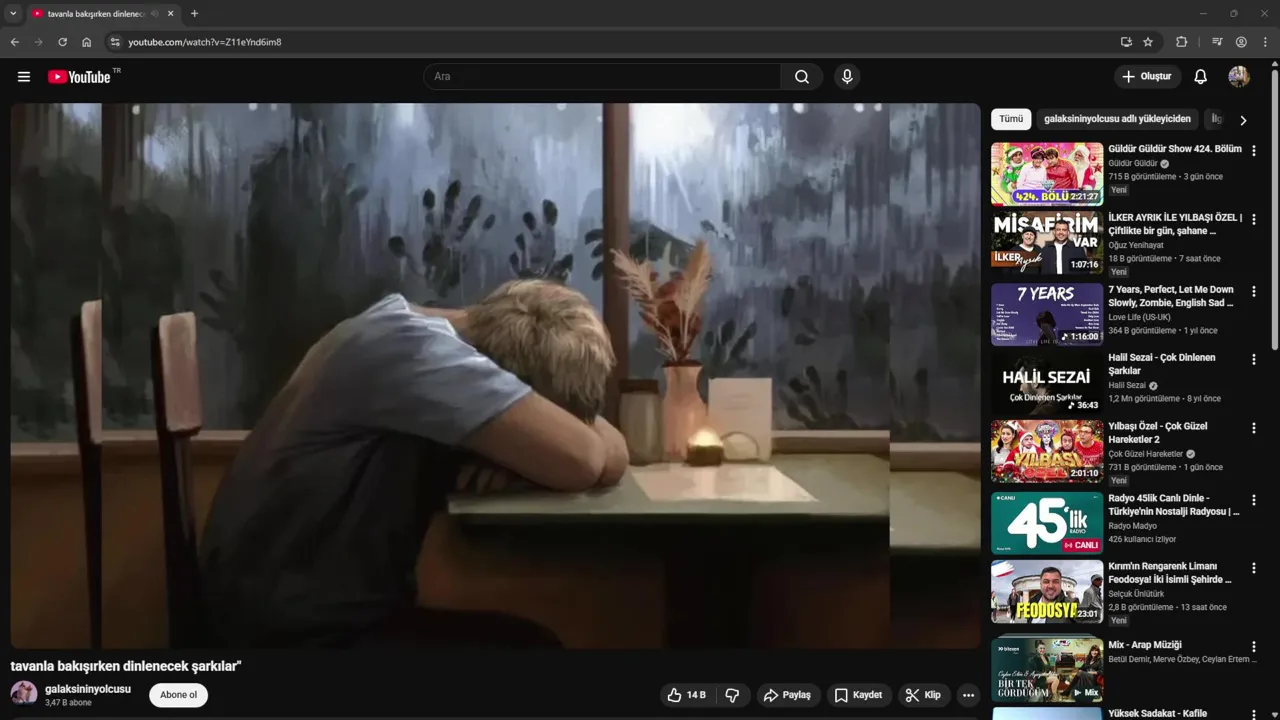Start voice search with microphone icon

click(847, 77)
